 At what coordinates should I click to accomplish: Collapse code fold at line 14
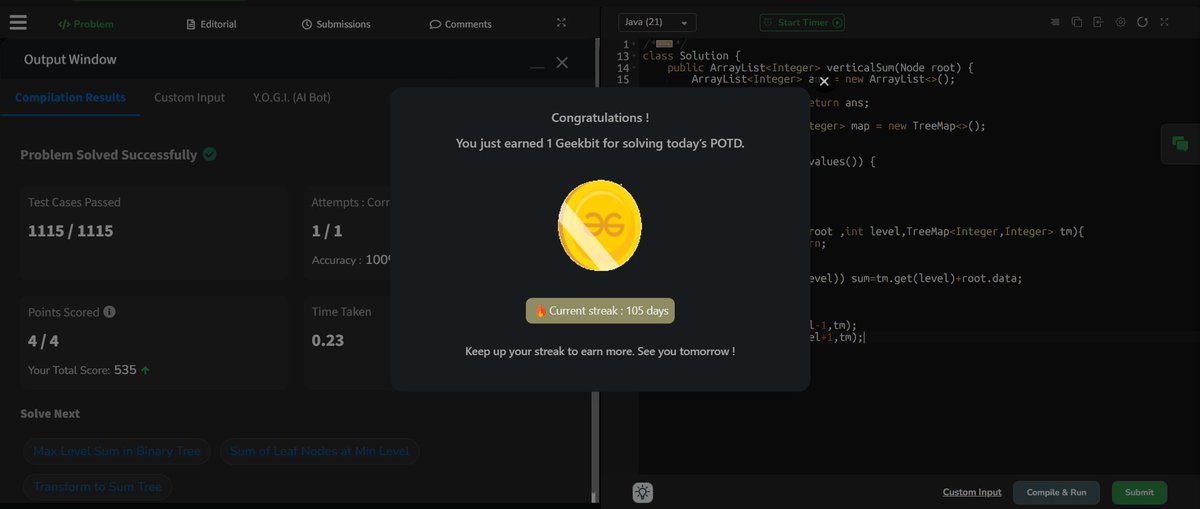636,68
